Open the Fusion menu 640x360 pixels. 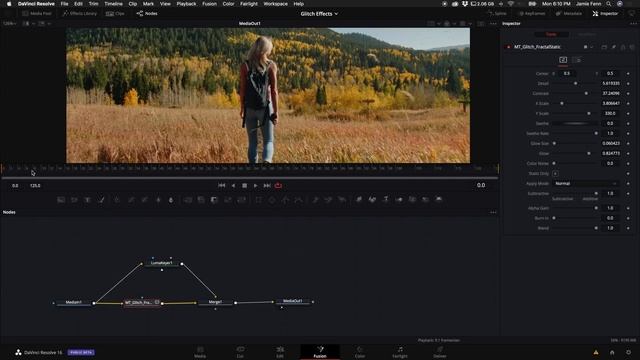coord(209,4)
